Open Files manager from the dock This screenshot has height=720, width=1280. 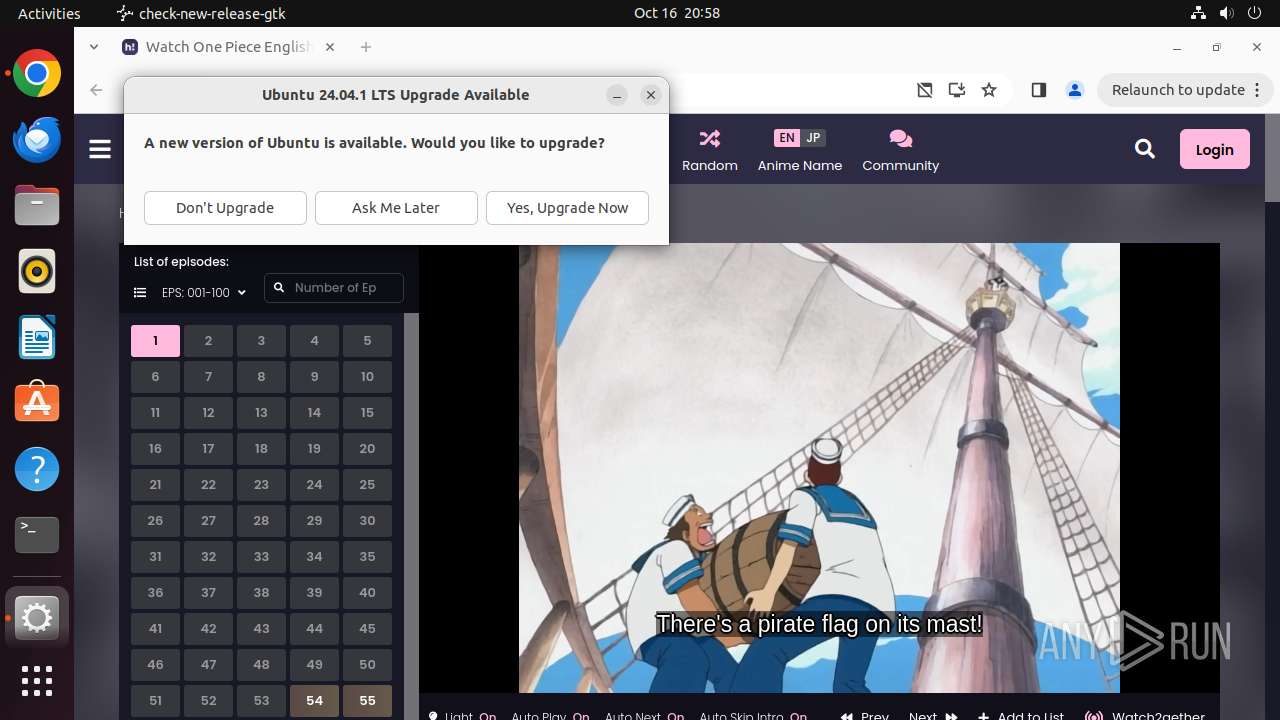click(x=37, y=206)
